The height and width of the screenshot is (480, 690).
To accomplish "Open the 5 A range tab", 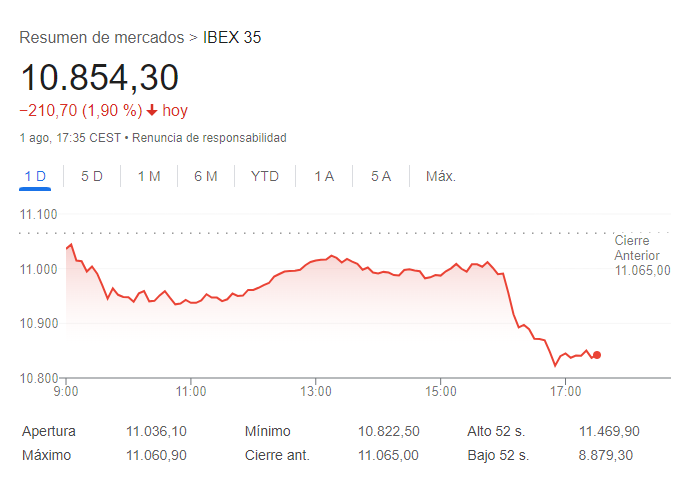I will click(x=381, y=176).
